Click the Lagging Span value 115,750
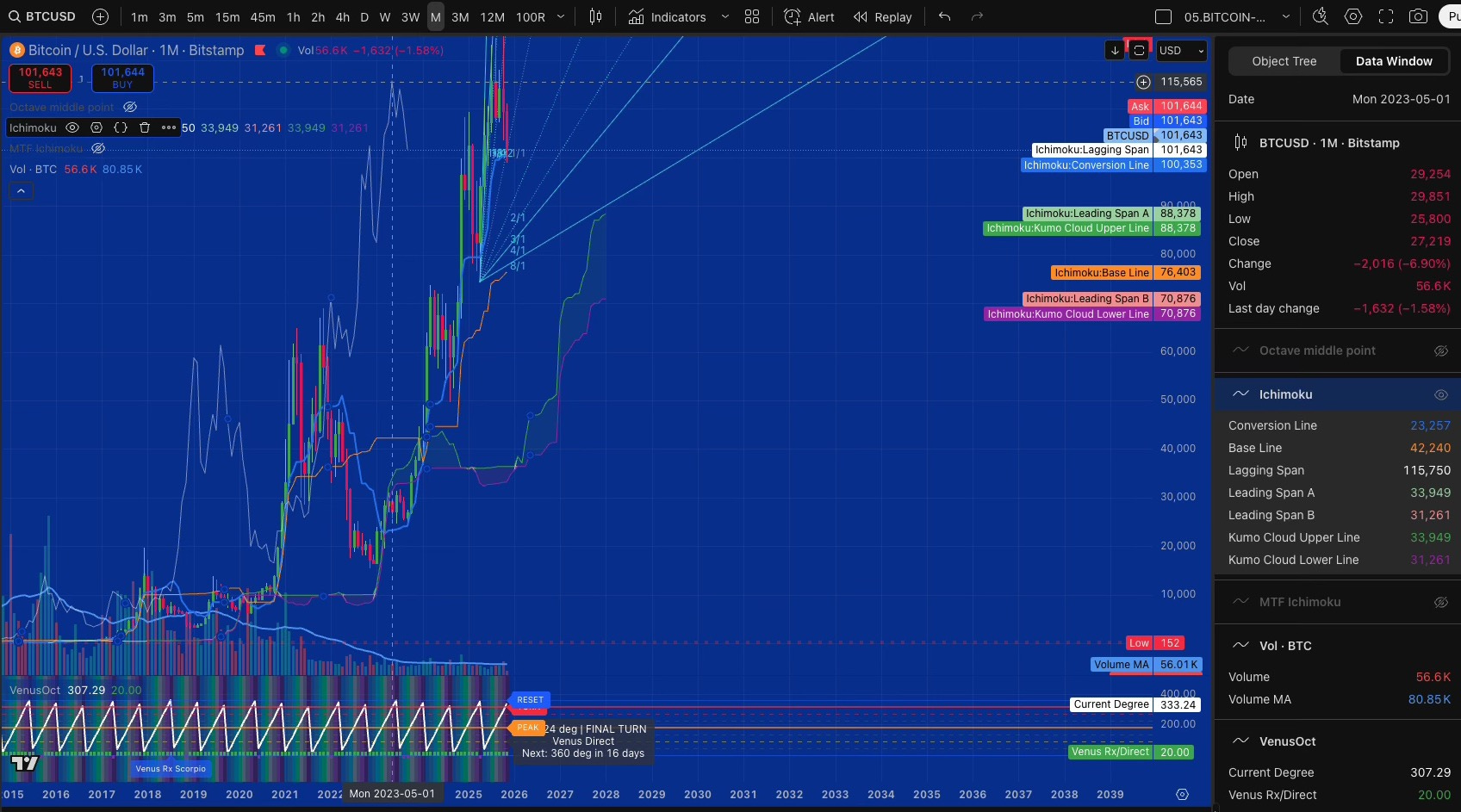Image resolution: width=1461 pixels, height=812 pixels. point(1427,470)
